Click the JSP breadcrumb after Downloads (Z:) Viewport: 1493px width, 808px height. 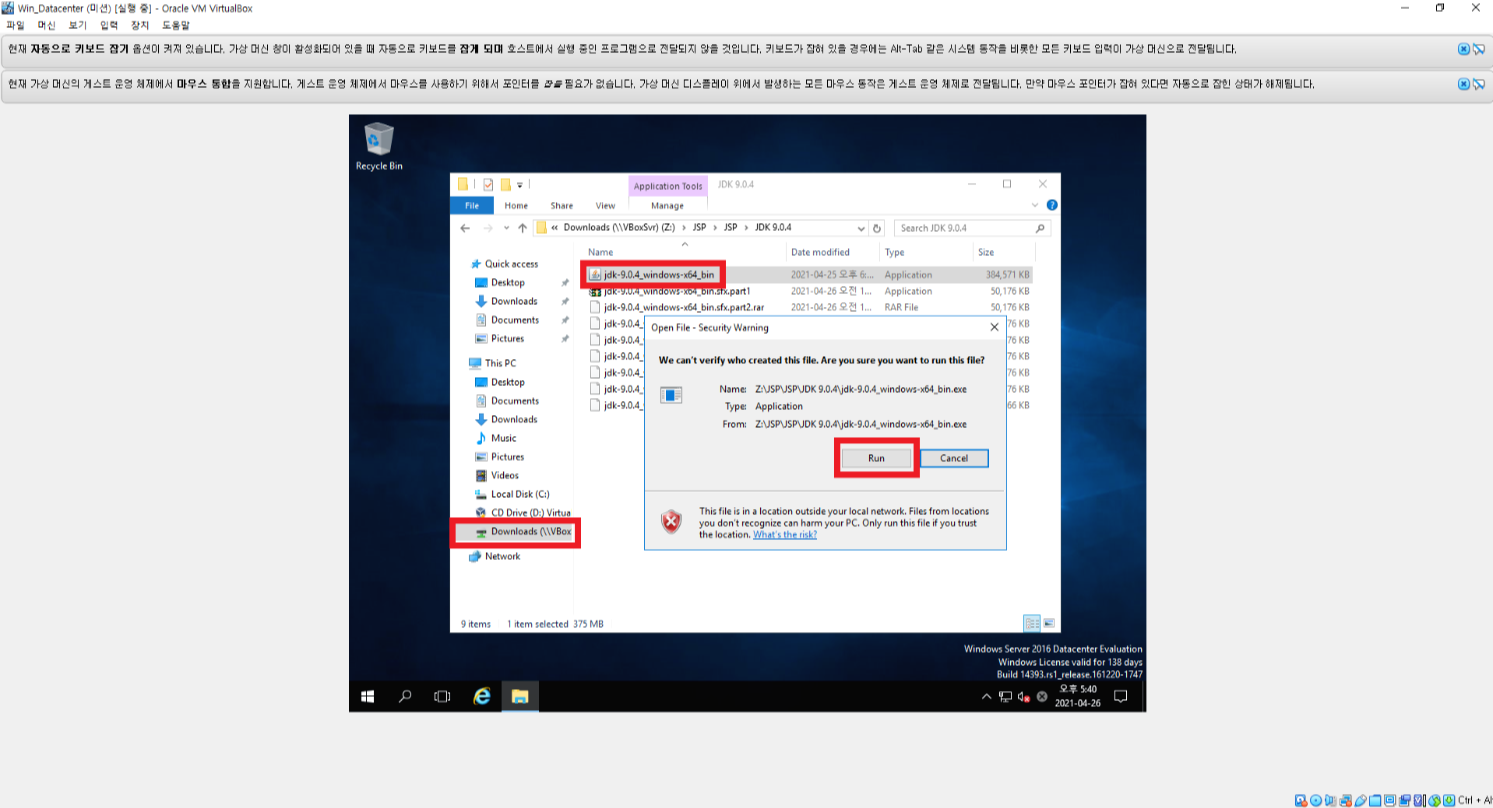click(x=699, y=228)
